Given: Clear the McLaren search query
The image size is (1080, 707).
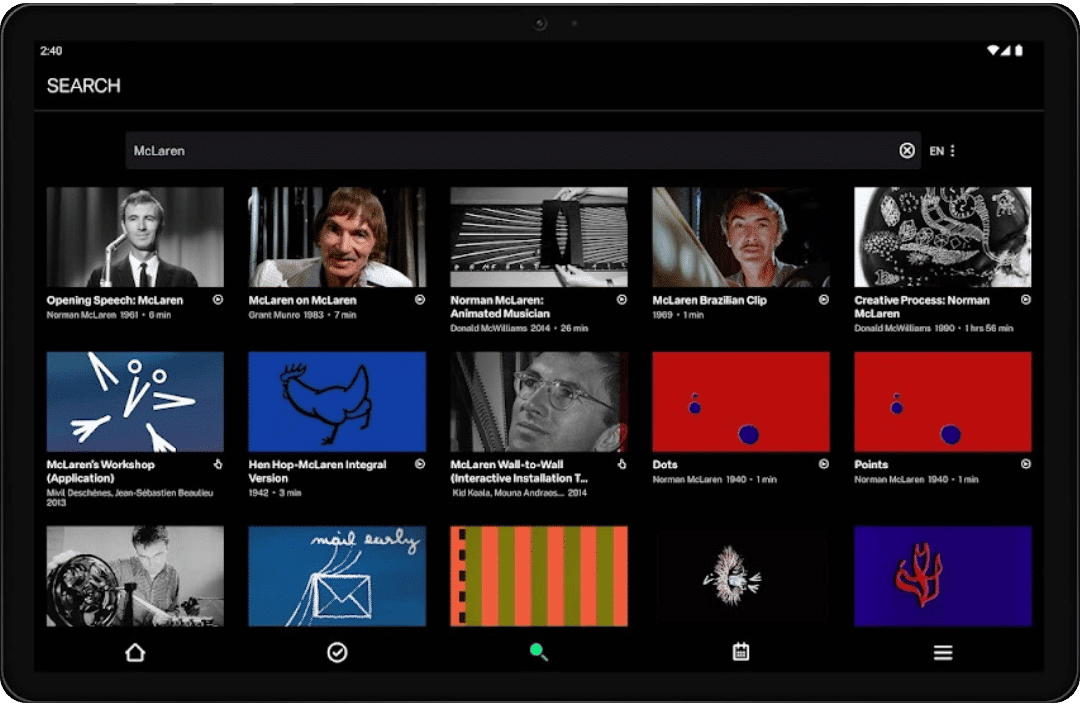Looking at the screenshot, I should (x=907, y=150).
